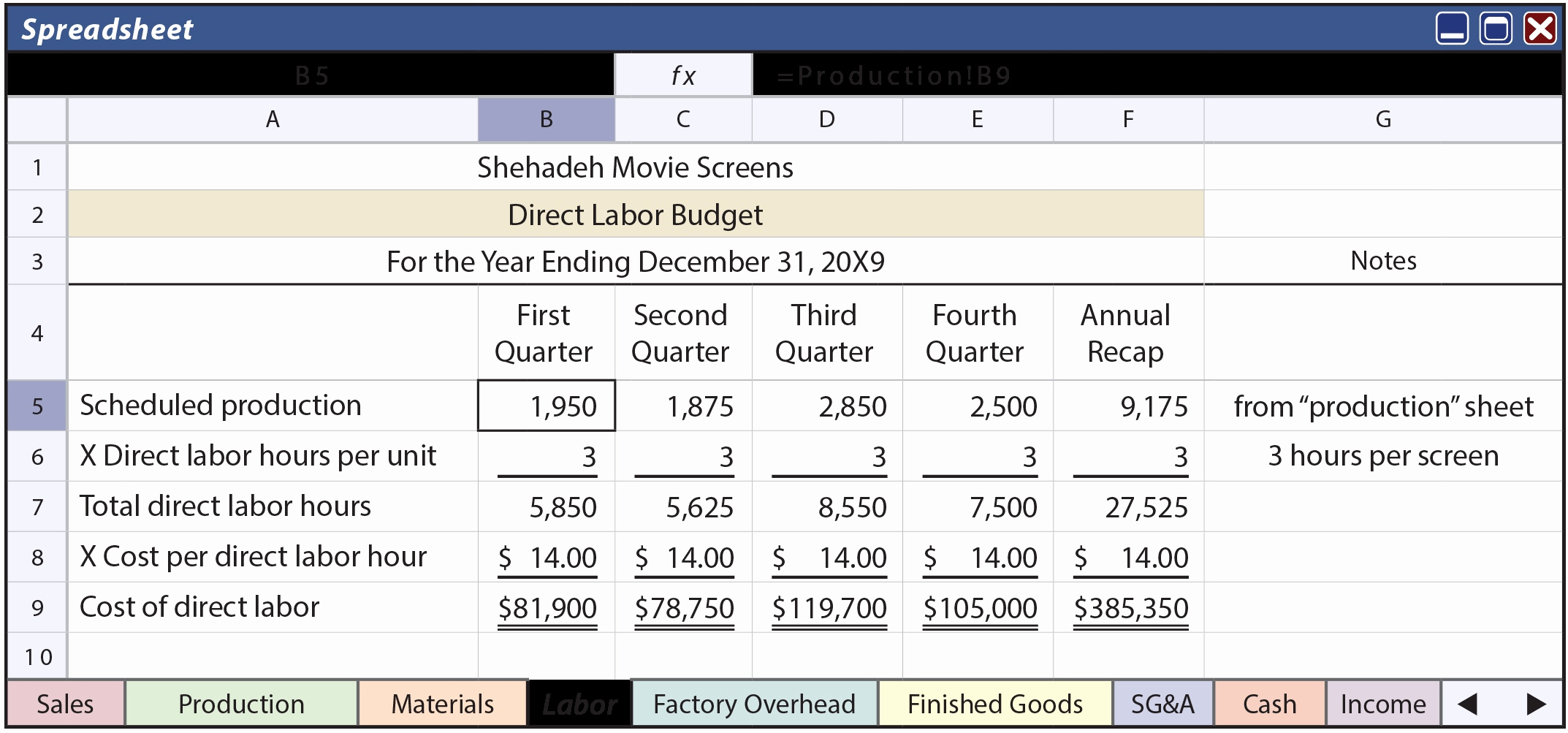Image resolution: width=1568 pixels, height=733 pixels.
Task: Click the $385,350 annual labor cost cell
Action: (1131, 607)
